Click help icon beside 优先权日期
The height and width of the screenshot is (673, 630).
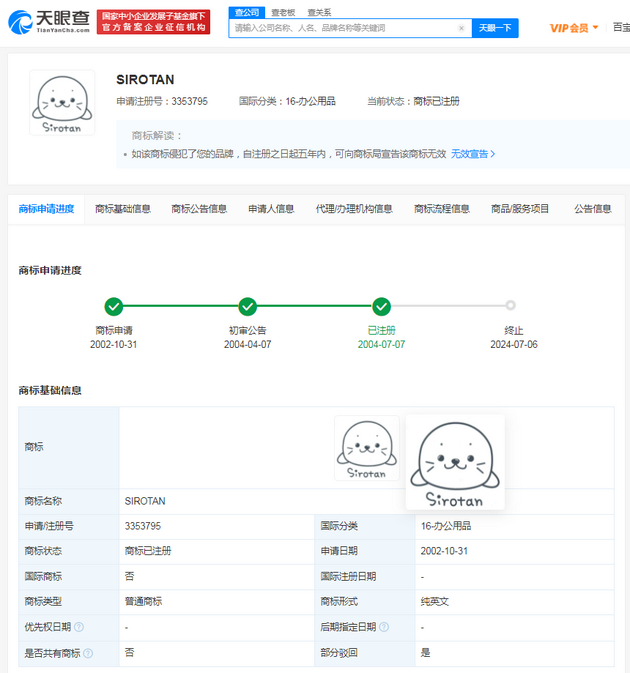click(x=79, y=627)
